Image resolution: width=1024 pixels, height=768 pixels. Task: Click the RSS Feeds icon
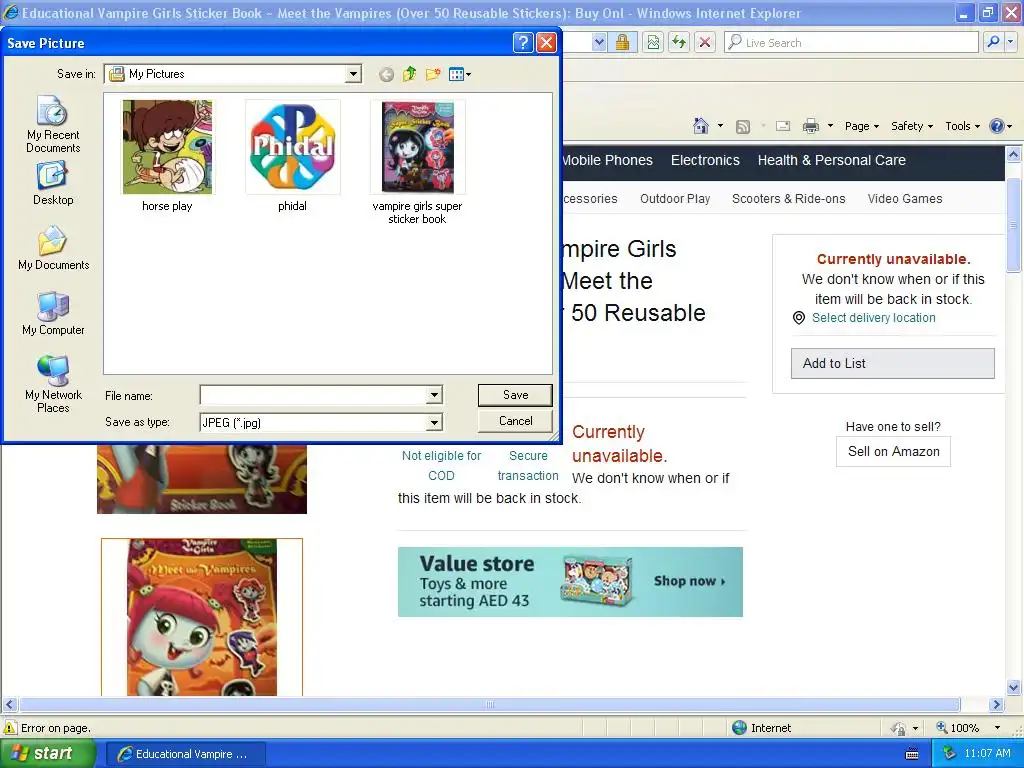(743, 127)
